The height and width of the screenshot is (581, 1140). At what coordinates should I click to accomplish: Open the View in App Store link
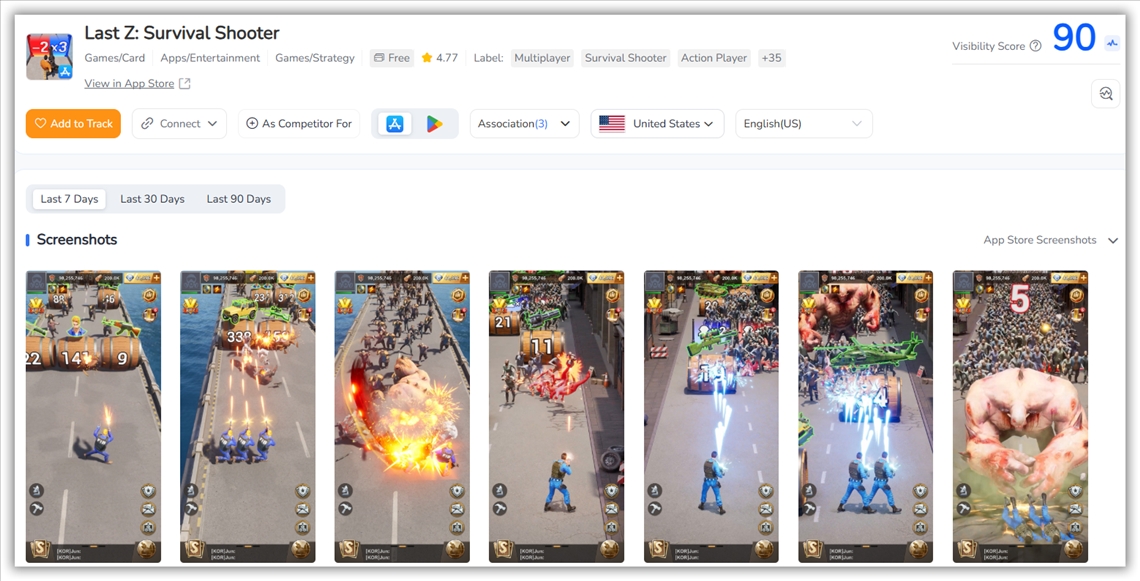[129, 84]
